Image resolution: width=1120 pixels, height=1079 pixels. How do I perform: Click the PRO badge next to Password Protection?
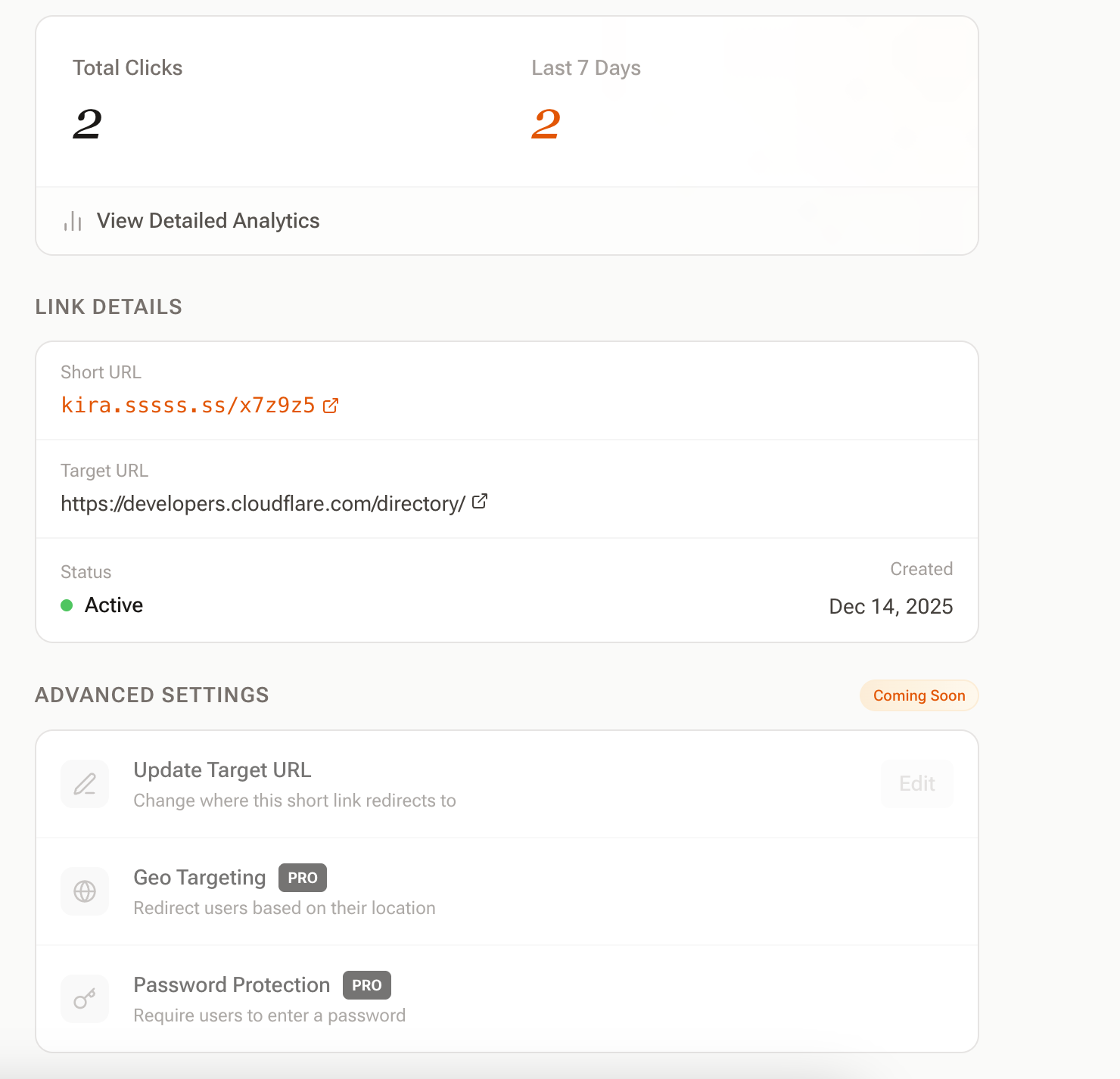pyautogui.click(x=367, y=985)
